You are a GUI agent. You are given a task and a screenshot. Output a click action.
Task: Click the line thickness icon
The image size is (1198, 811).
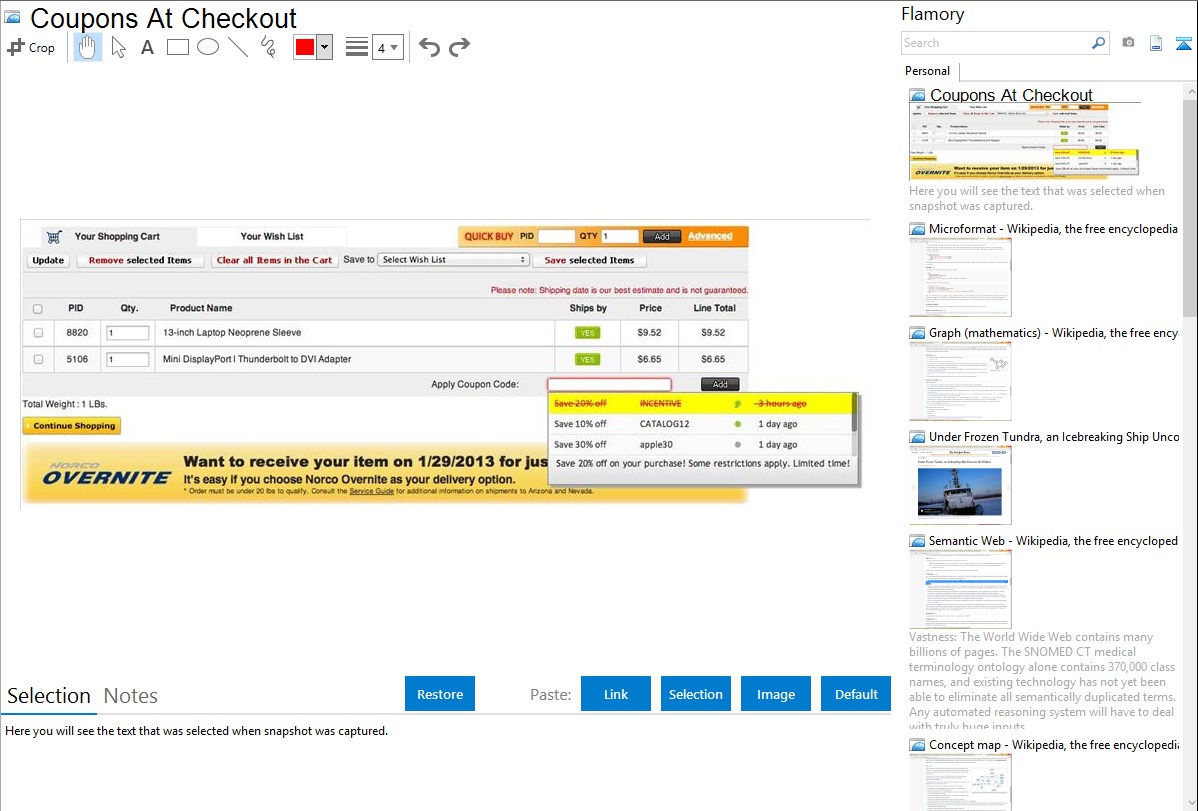[356, 47]
